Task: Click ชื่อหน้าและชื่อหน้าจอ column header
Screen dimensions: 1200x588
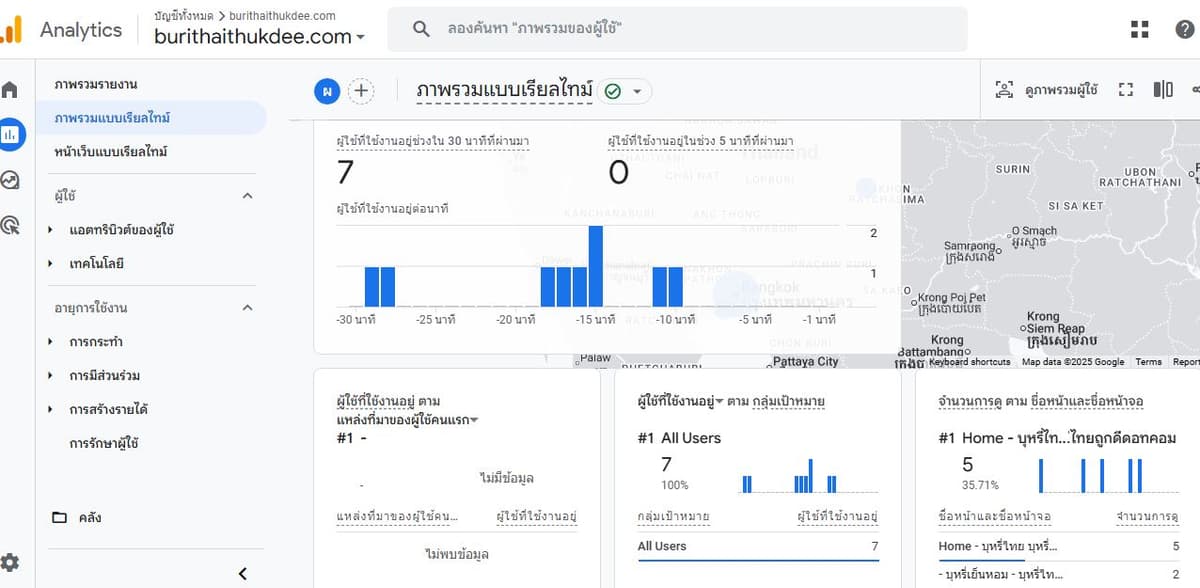Action: pyautogui.click(x=995, y=516)
